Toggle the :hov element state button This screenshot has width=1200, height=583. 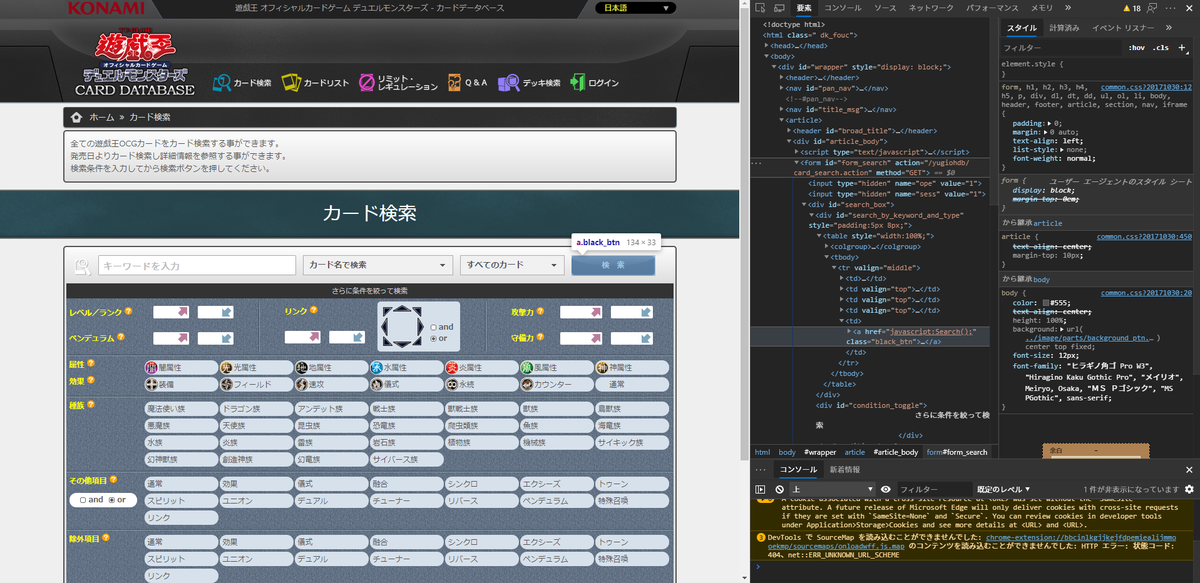[1136, 47]
